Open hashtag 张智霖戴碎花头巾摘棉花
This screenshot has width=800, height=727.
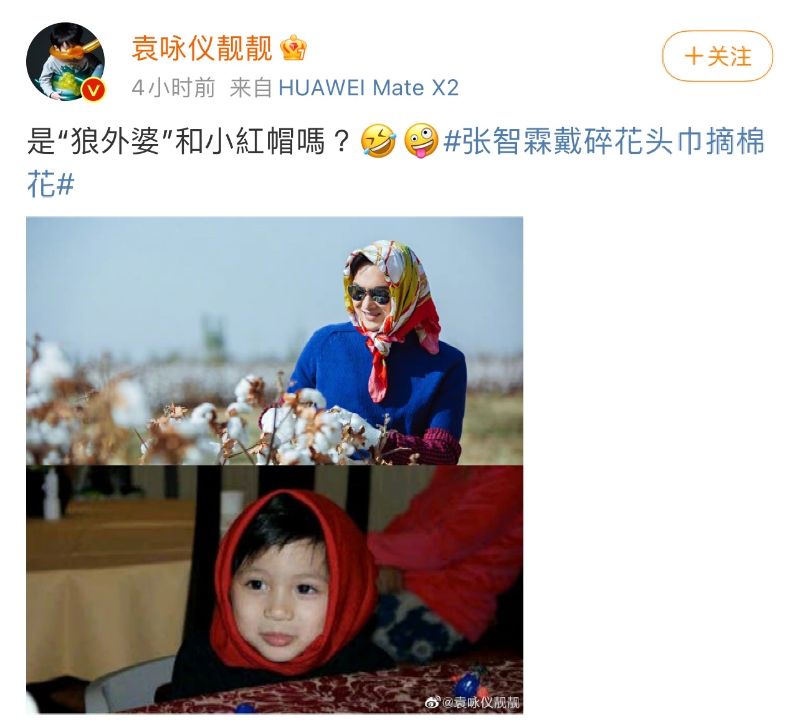coord(604,141)
